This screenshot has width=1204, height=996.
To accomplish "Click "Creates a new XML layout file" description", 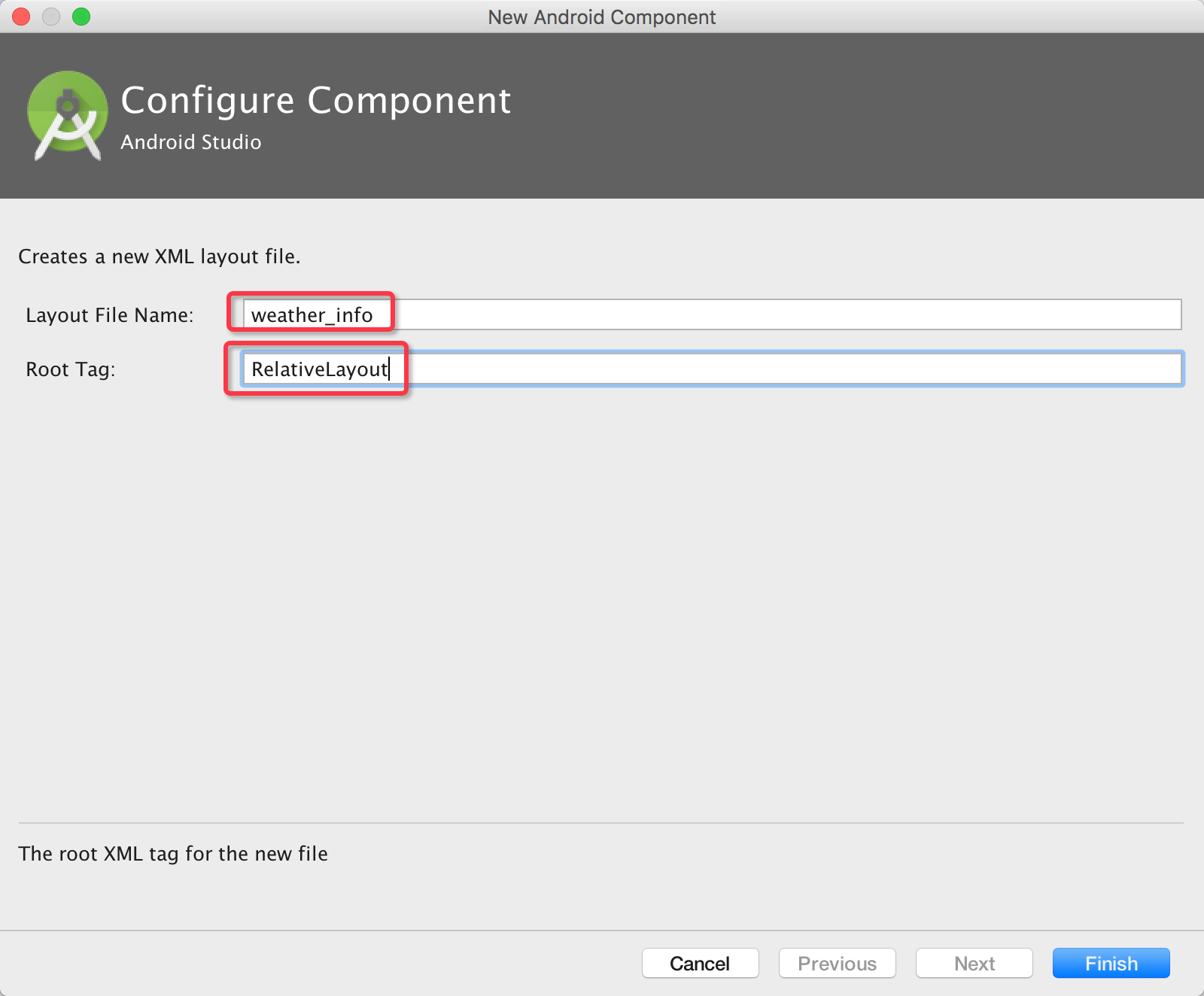I will [x=160, y=257].
